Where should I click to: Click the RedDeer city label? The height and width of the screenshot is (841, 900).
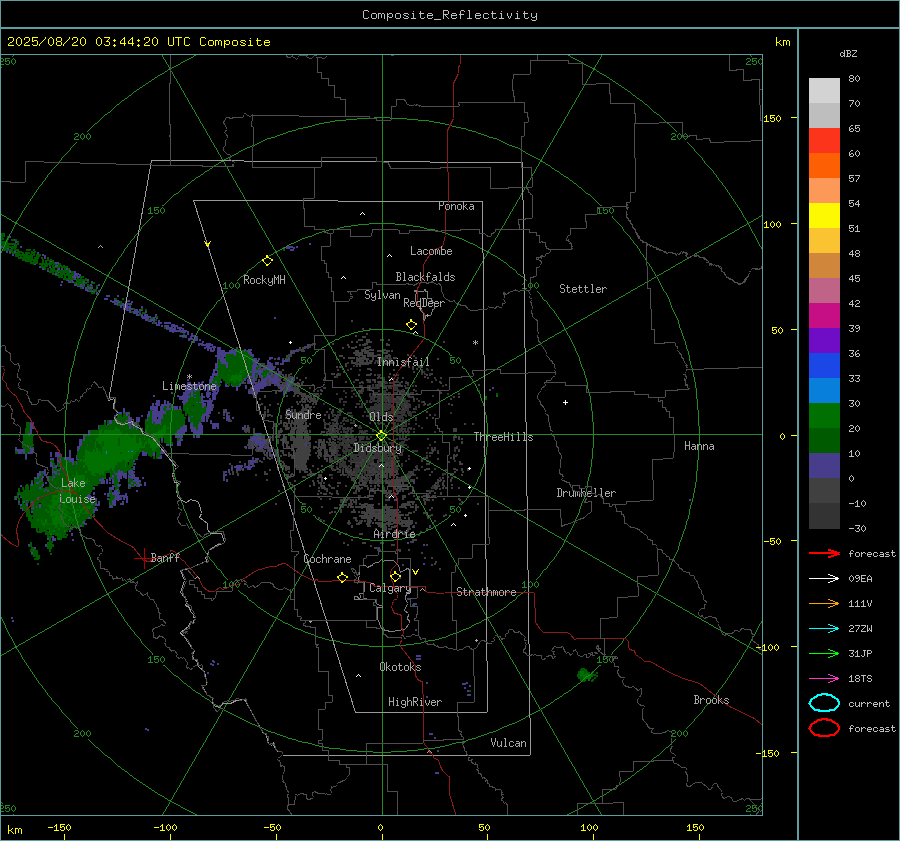pos(424,303)
